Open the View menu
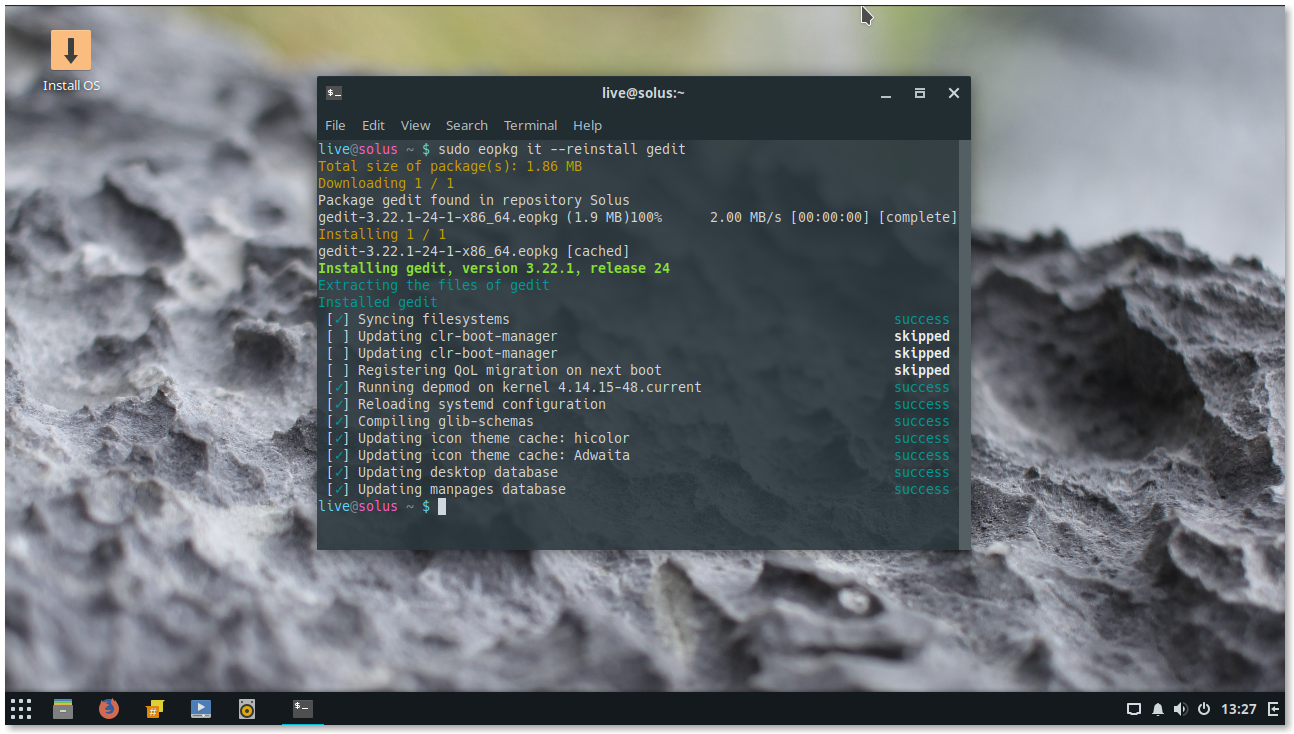The width and height of the screenshot is (1294, 734). [415, 125]
